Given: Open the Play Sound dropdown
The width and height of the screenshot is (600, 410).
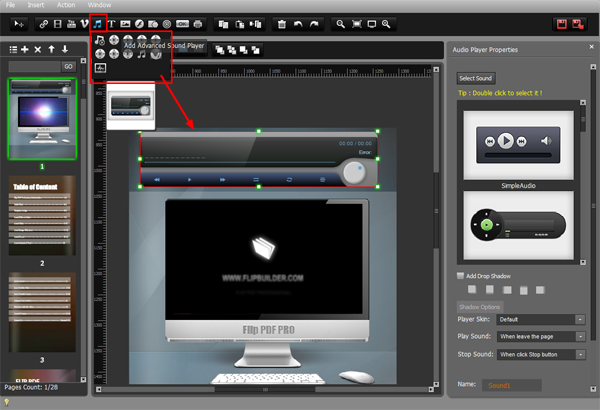Looking at the screenshot, I should tap(541, 336).
